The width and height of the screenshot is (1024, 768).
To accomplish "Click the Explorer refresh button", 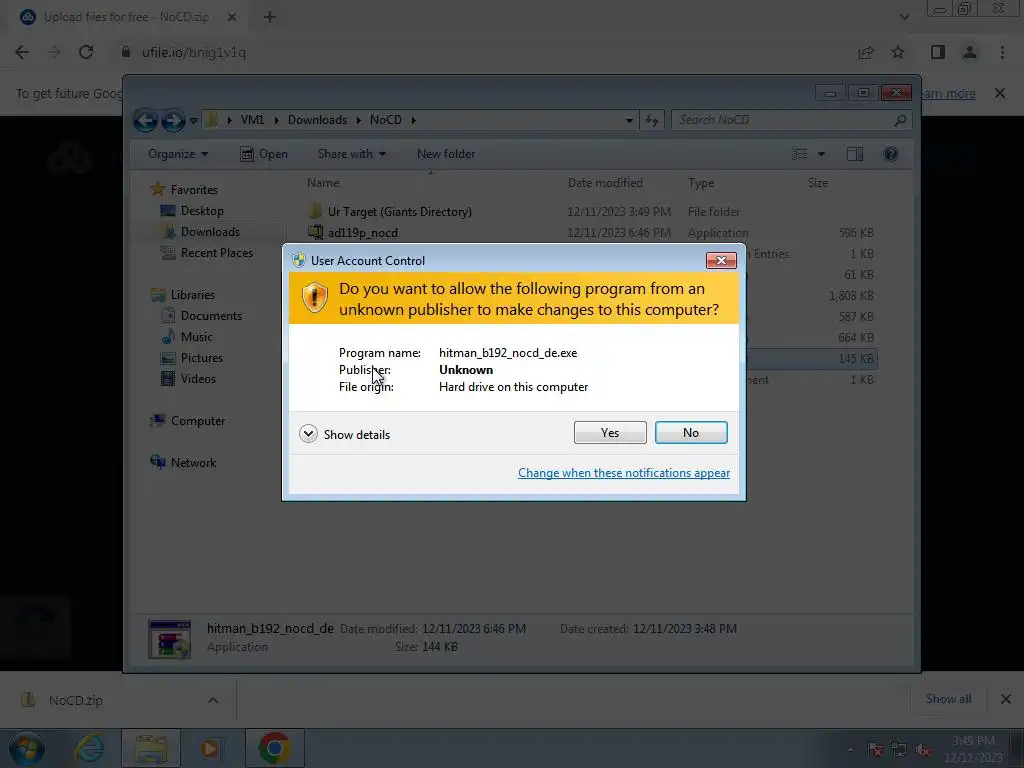I will click(652, 120).
